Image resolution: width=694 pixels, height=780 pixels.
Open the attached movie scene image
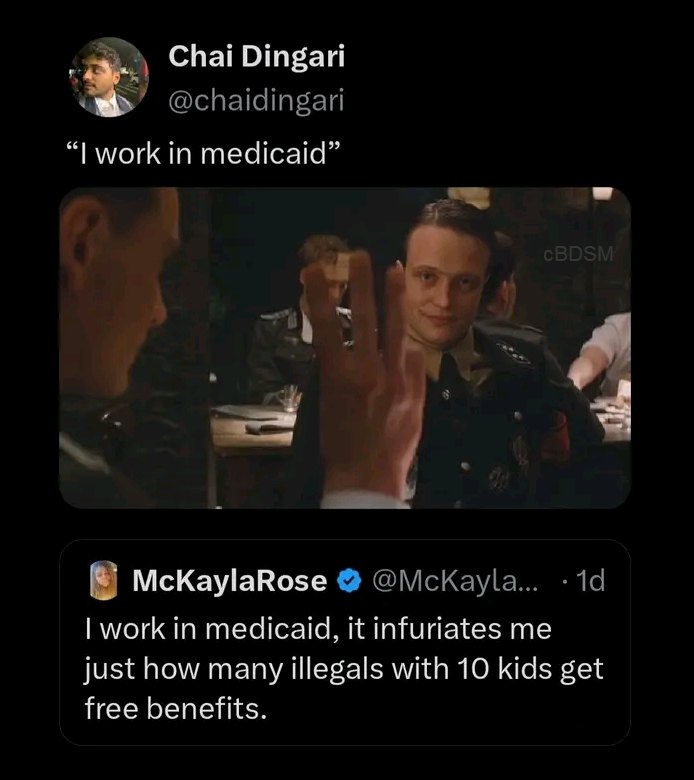(x=344, y=347)
